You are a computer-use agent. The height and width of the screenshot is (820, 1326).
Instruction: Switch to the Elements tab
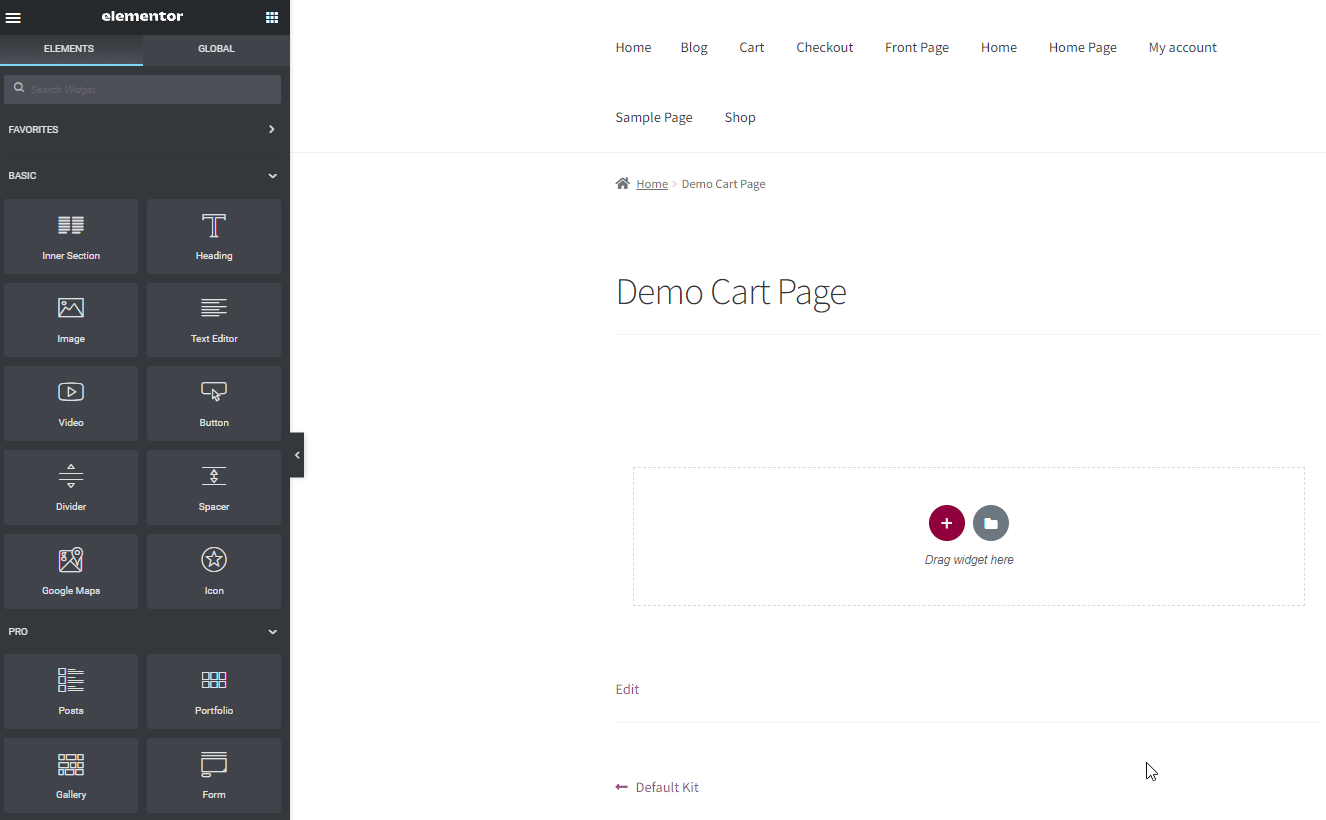pos(69,49)
